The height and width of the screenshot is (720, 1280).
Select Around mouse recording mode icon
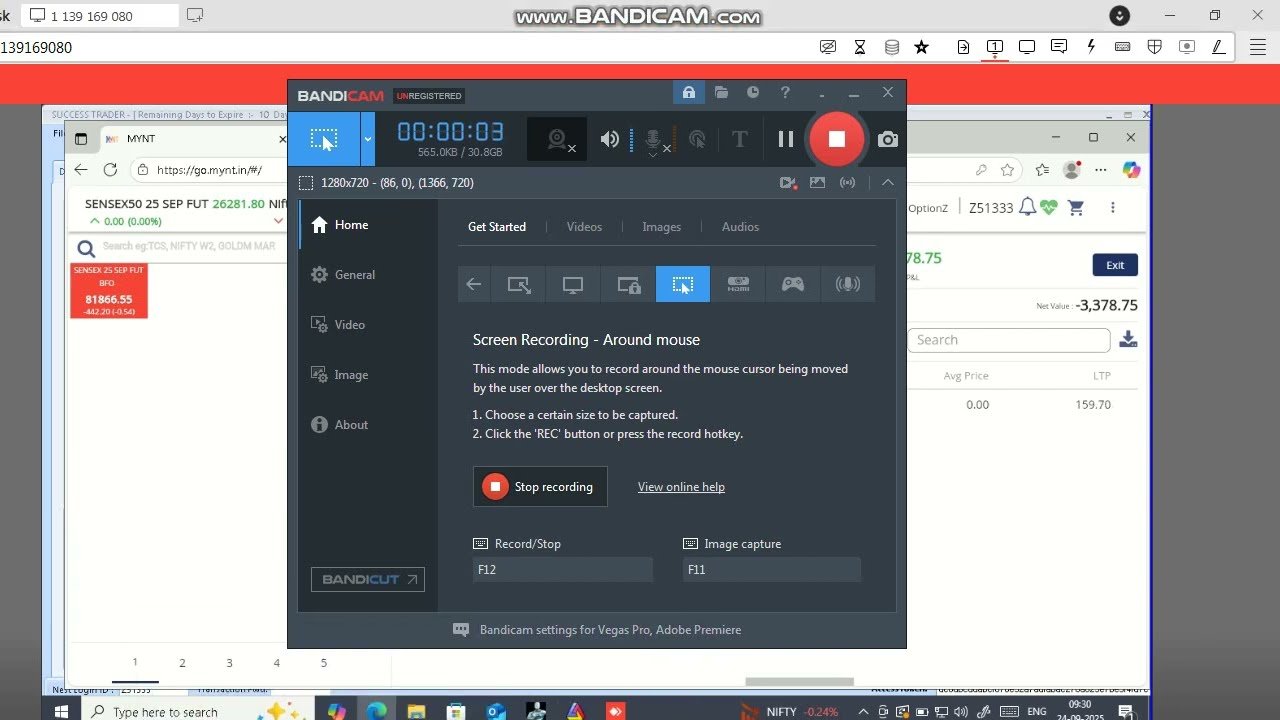point(683,284)
